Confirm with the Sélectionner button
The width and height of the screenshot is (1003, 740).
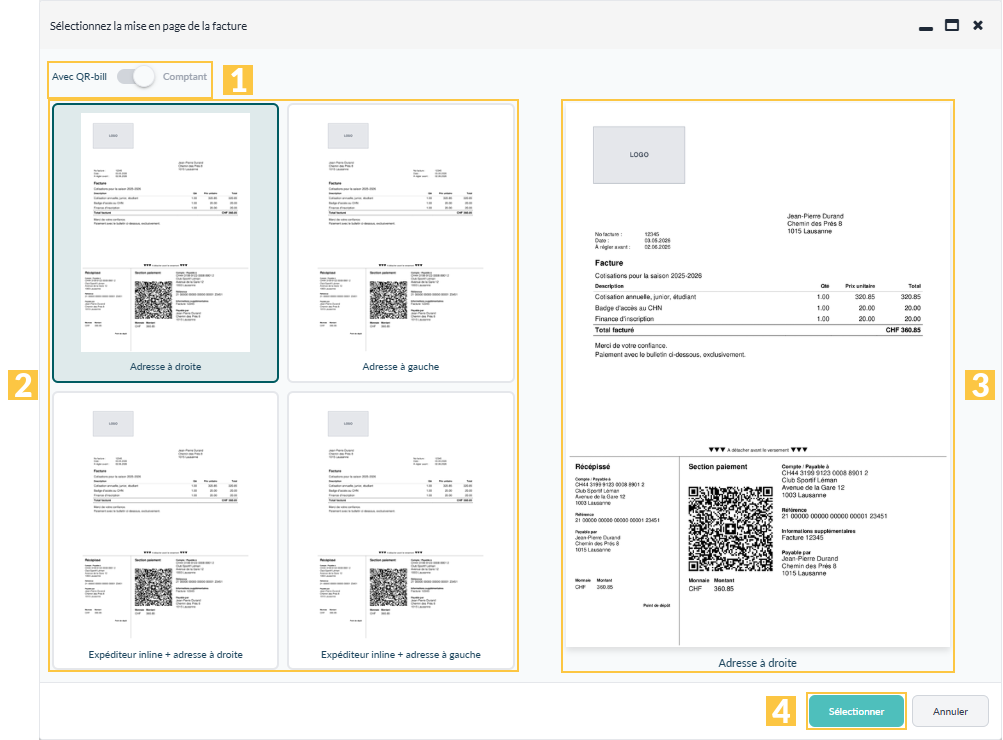(856, 711)
